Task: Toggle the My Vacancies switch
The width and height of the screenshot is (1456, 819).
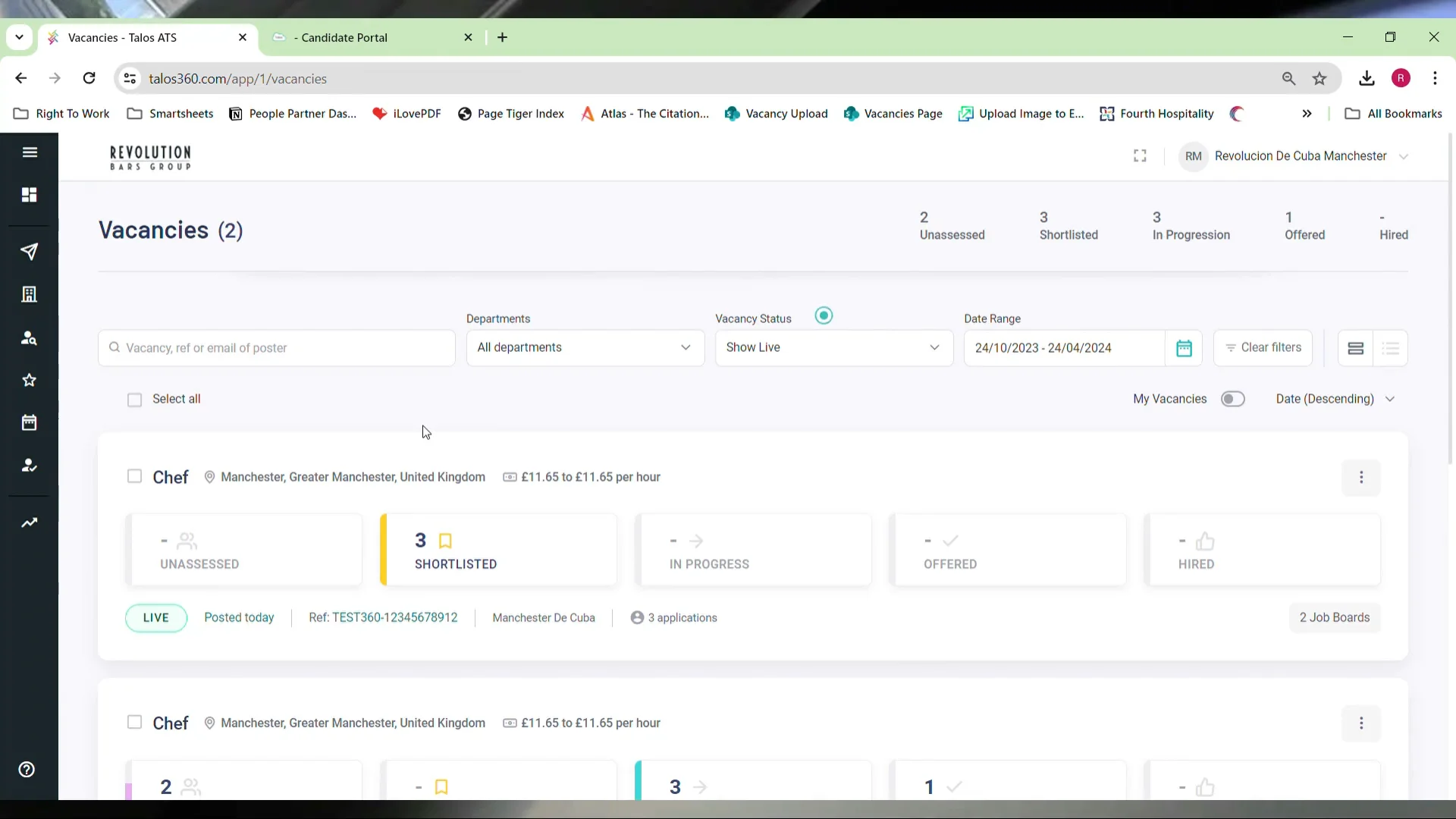Action: click(x=1233, y=398)
